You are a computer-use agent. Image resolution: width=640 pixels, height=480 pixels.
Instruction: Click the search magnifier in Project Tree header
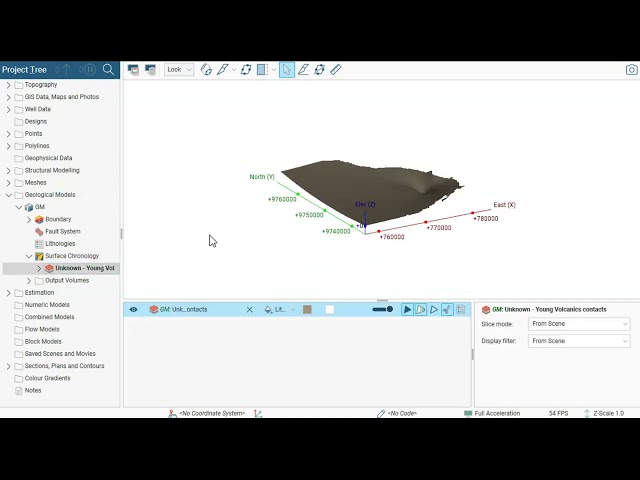(x=108, y=69)
